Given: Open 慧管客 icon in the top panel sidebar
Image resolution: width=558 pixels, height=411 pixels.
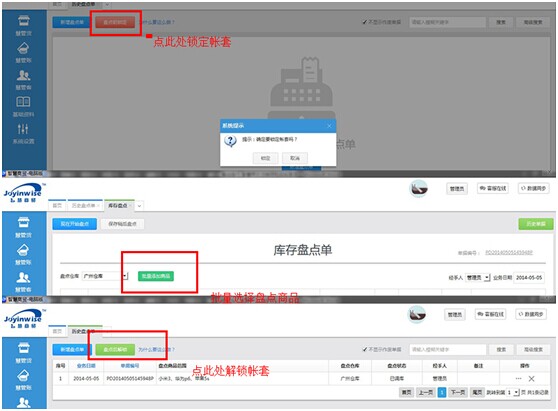Looking at the screenshot, I should 23,75.
